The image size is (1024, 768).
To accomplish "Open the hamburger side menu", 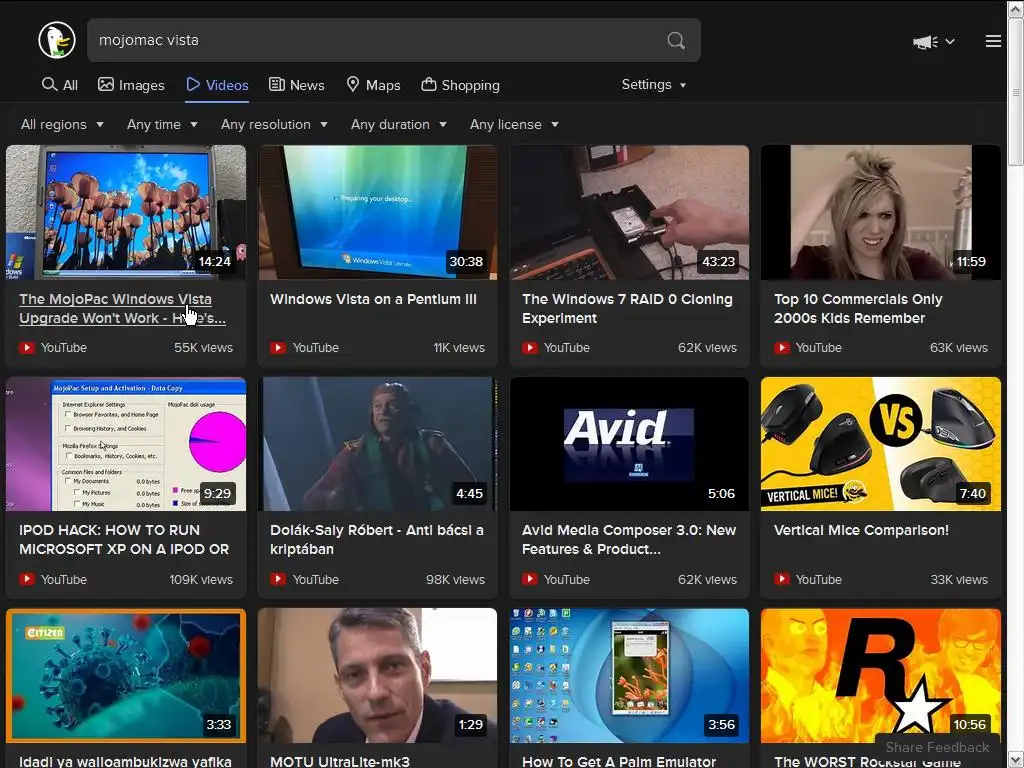I will click(x=993, y=41).
